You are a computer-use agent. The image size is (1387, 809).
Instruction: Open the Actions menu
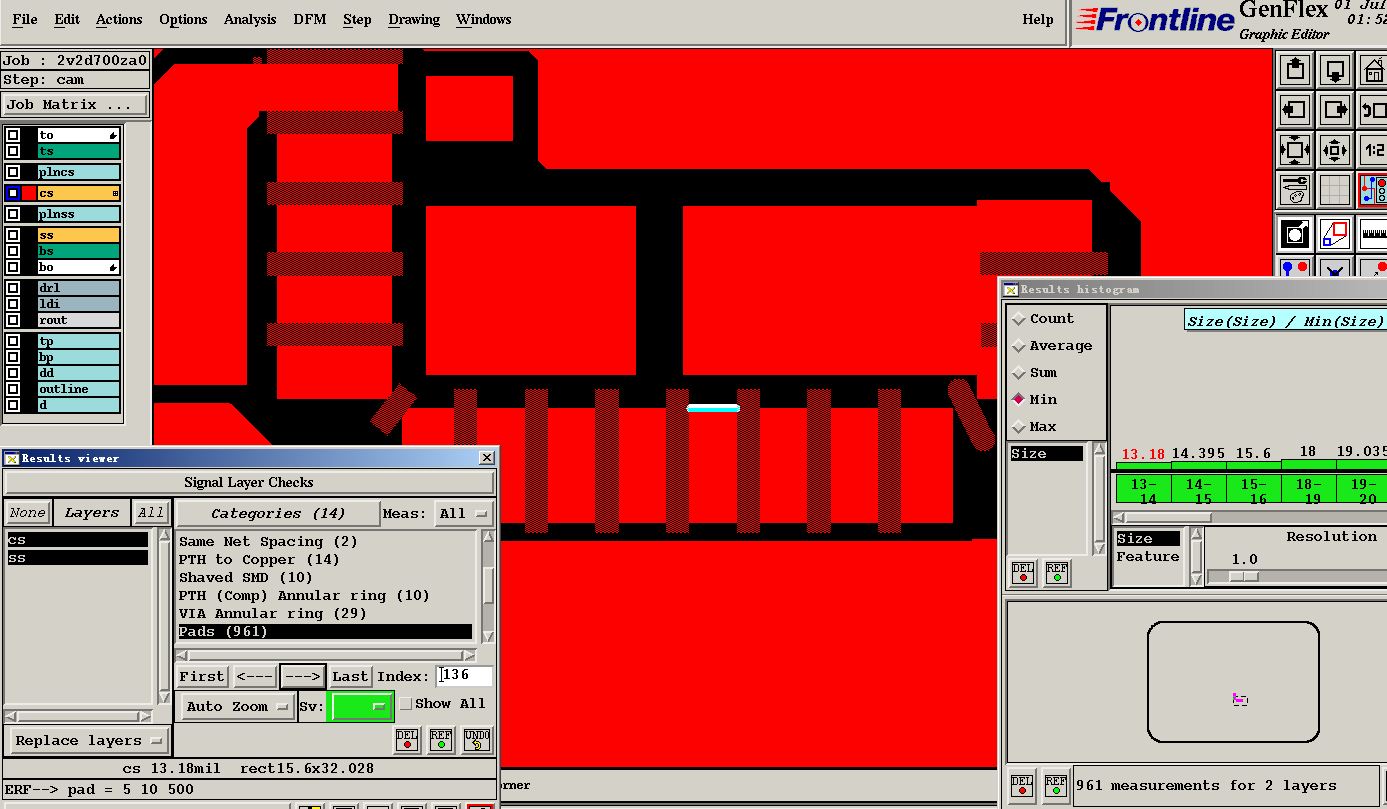point(119,19)
